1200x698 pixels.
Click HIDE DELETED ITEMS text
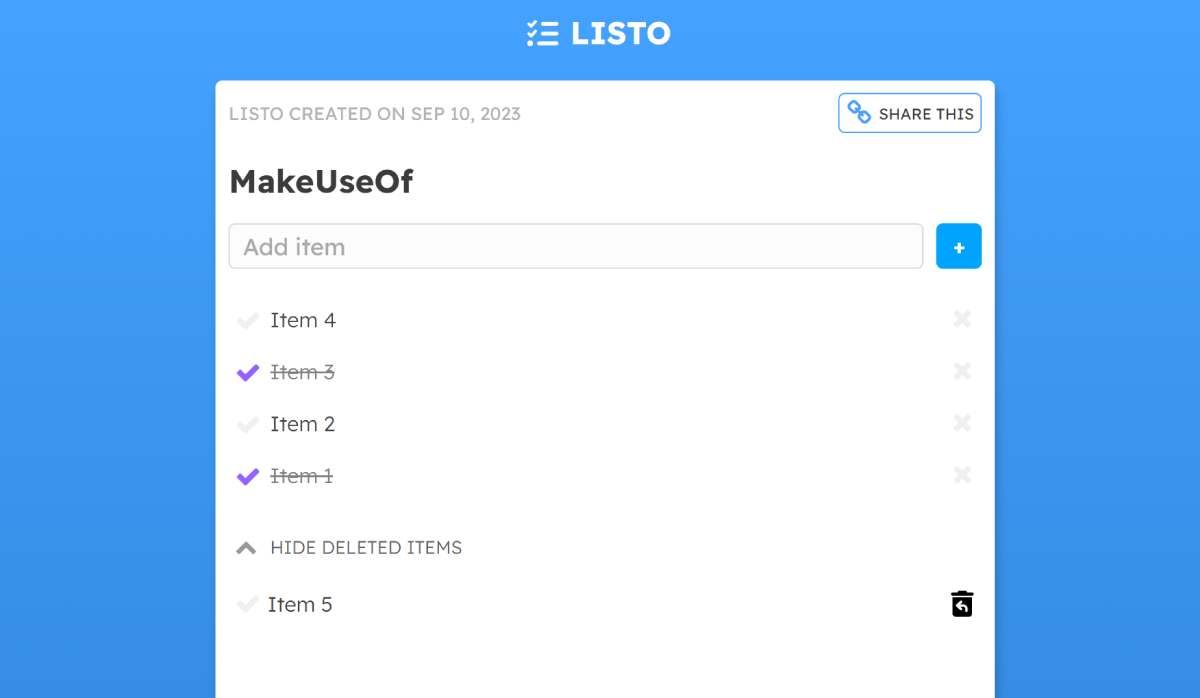tap(364, 547)
